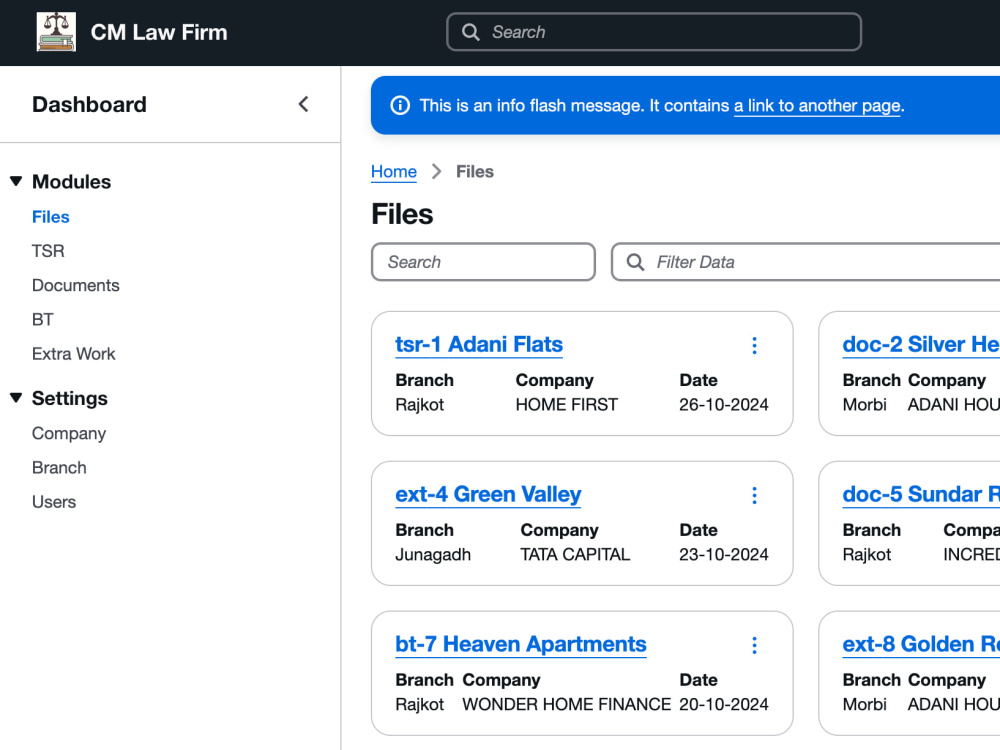Image resolution: width=1000 pixels, height=750 pixels.
Task: Click the Files breadcrumb text
Action: tap(474, 172)
